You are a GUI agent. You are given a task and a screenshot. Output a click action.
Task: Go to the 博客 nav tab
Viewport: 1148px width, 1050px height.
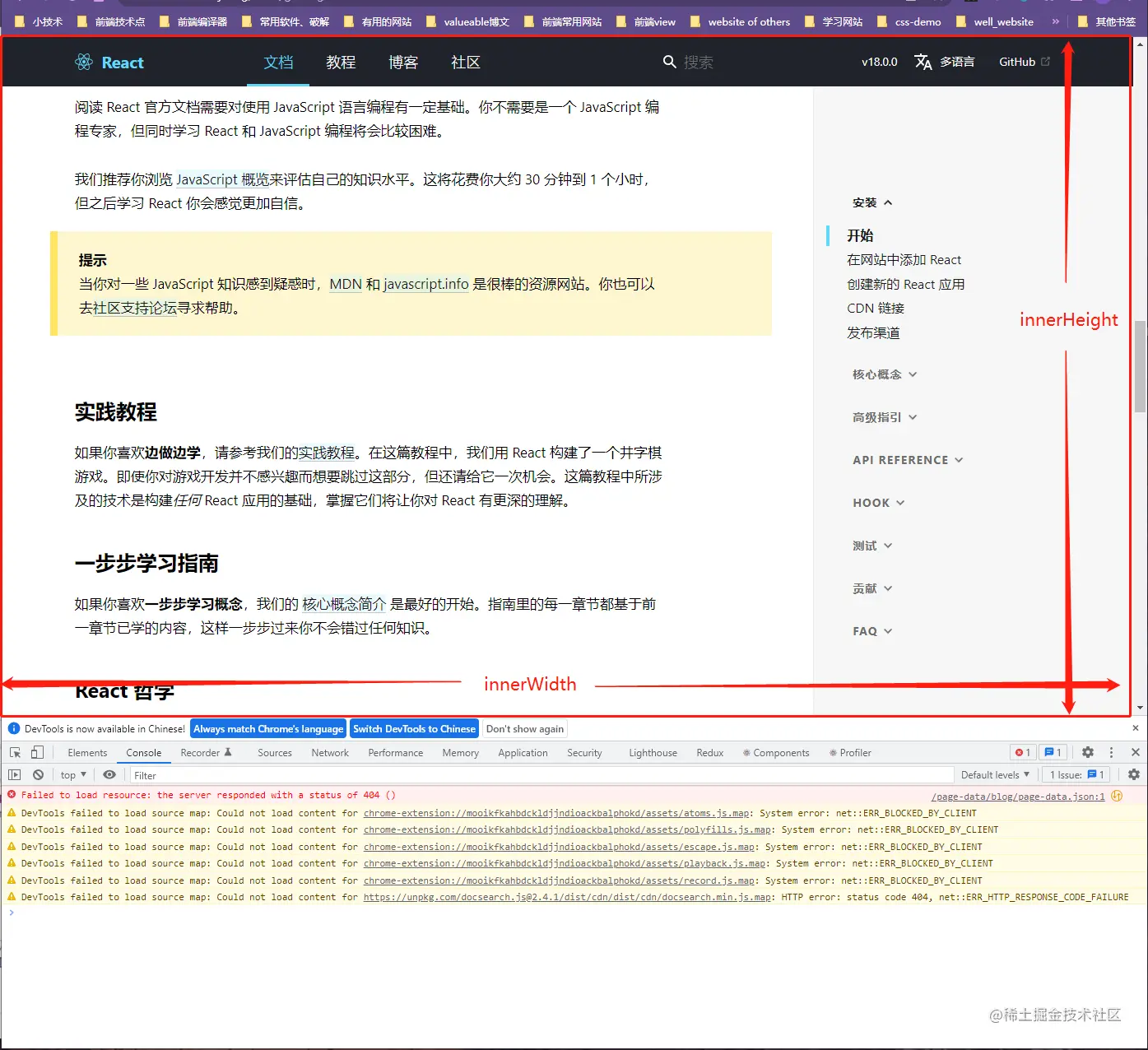(x=403, y=63)
